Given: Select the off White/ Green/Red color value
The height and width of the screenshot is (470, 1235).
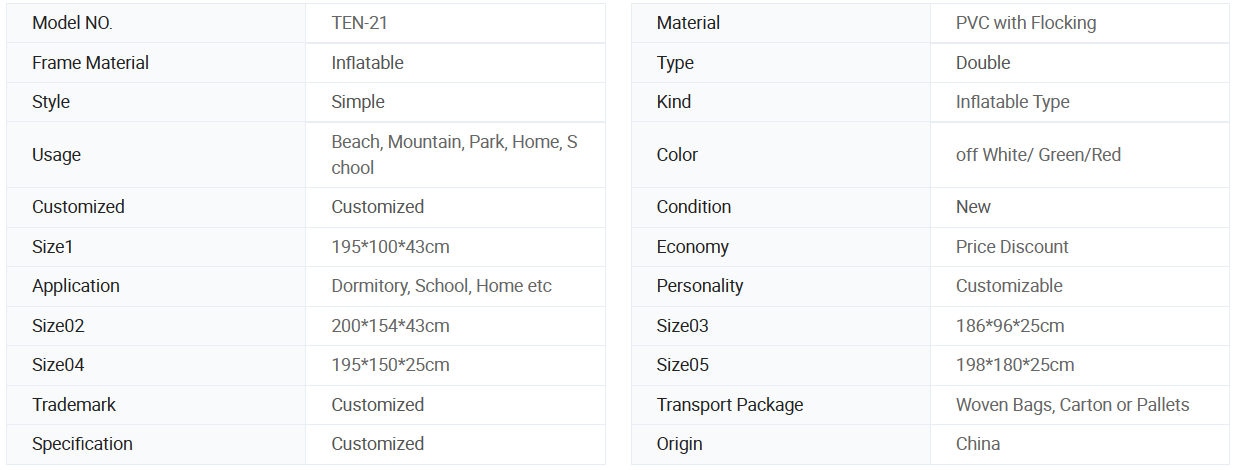Looking at the screenshot, I should pyautogui.click(x=1038, y=155).
